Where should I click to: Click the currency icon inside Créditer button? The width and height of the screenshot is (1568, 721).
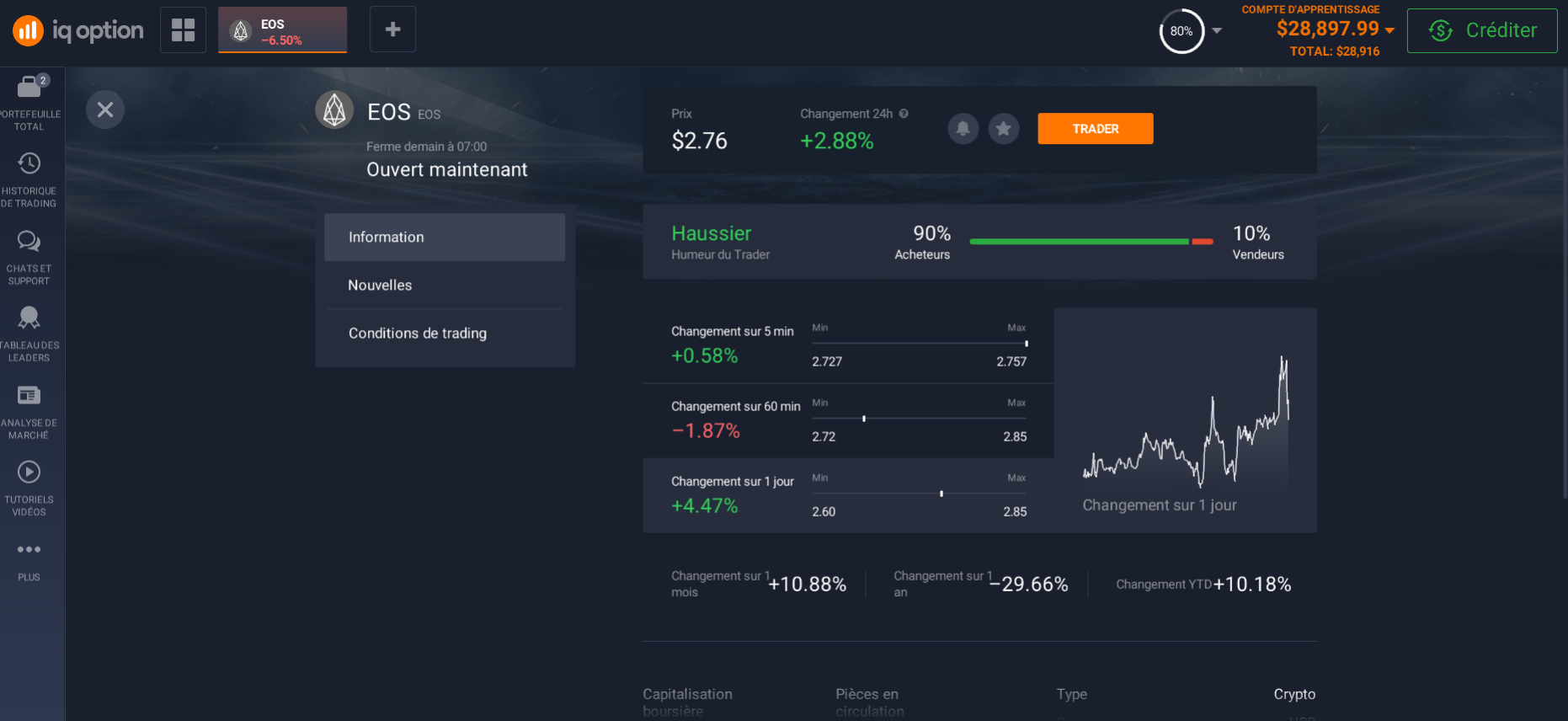[x=1441, y=30]
